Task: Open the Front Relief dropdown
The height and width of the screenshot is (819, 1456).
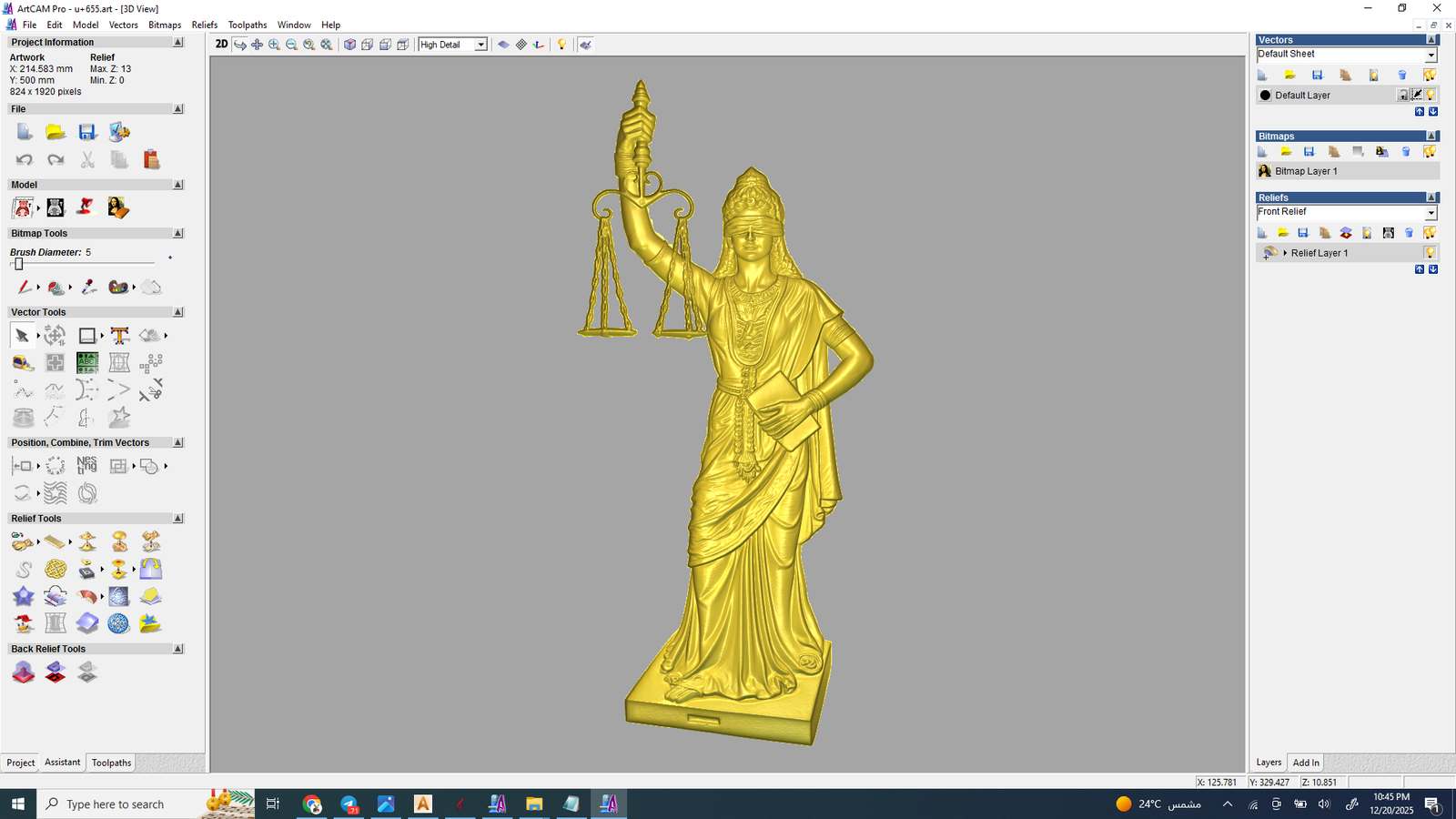Action: pos(1430,213)
